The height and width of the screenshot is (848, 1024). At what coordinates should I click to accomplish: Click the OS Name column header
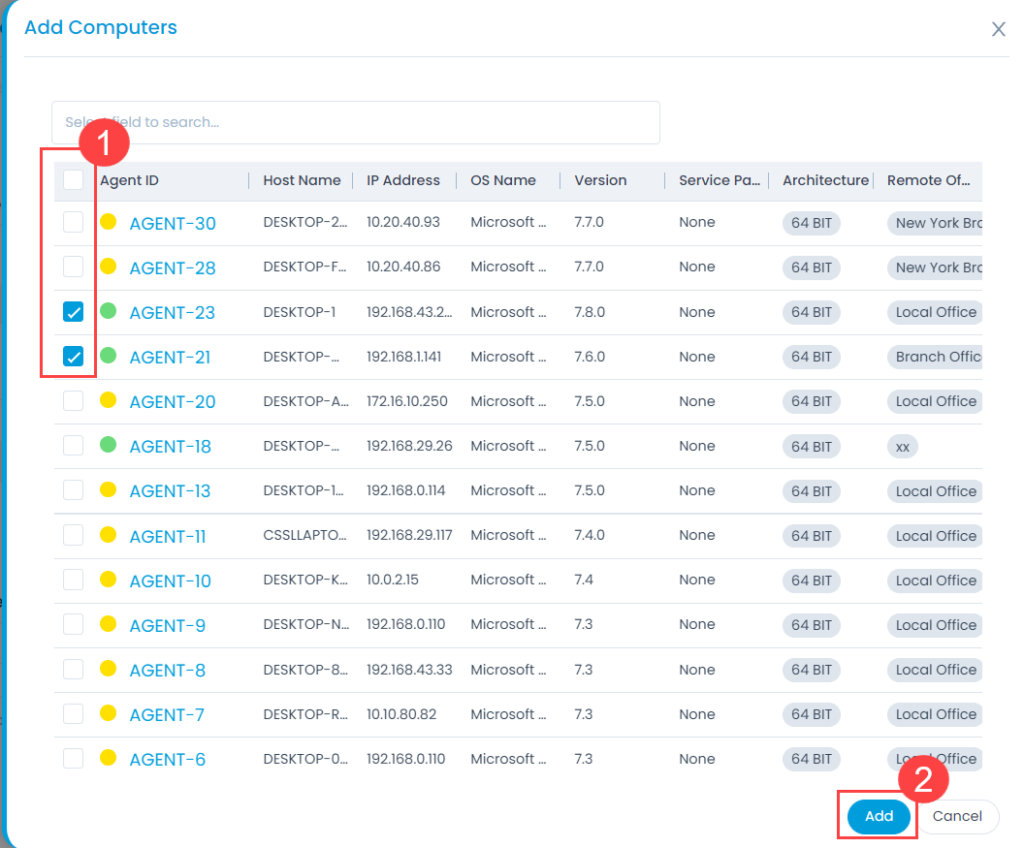(503, 180)
